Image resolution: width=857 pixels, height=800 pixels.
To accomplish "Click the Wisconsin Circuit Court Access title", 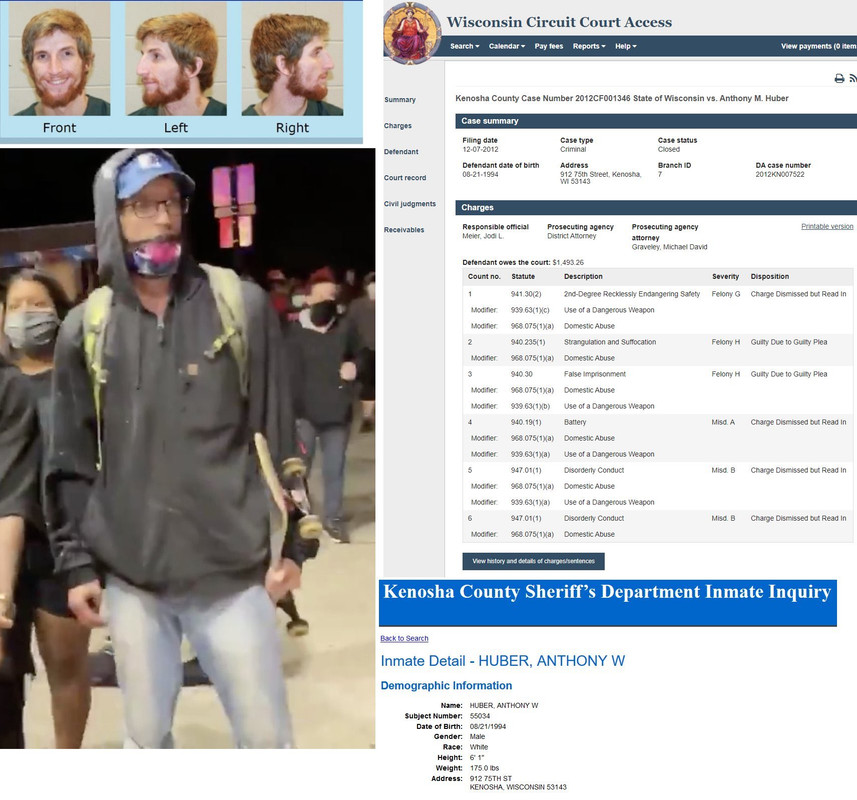I will coord(559,22).
